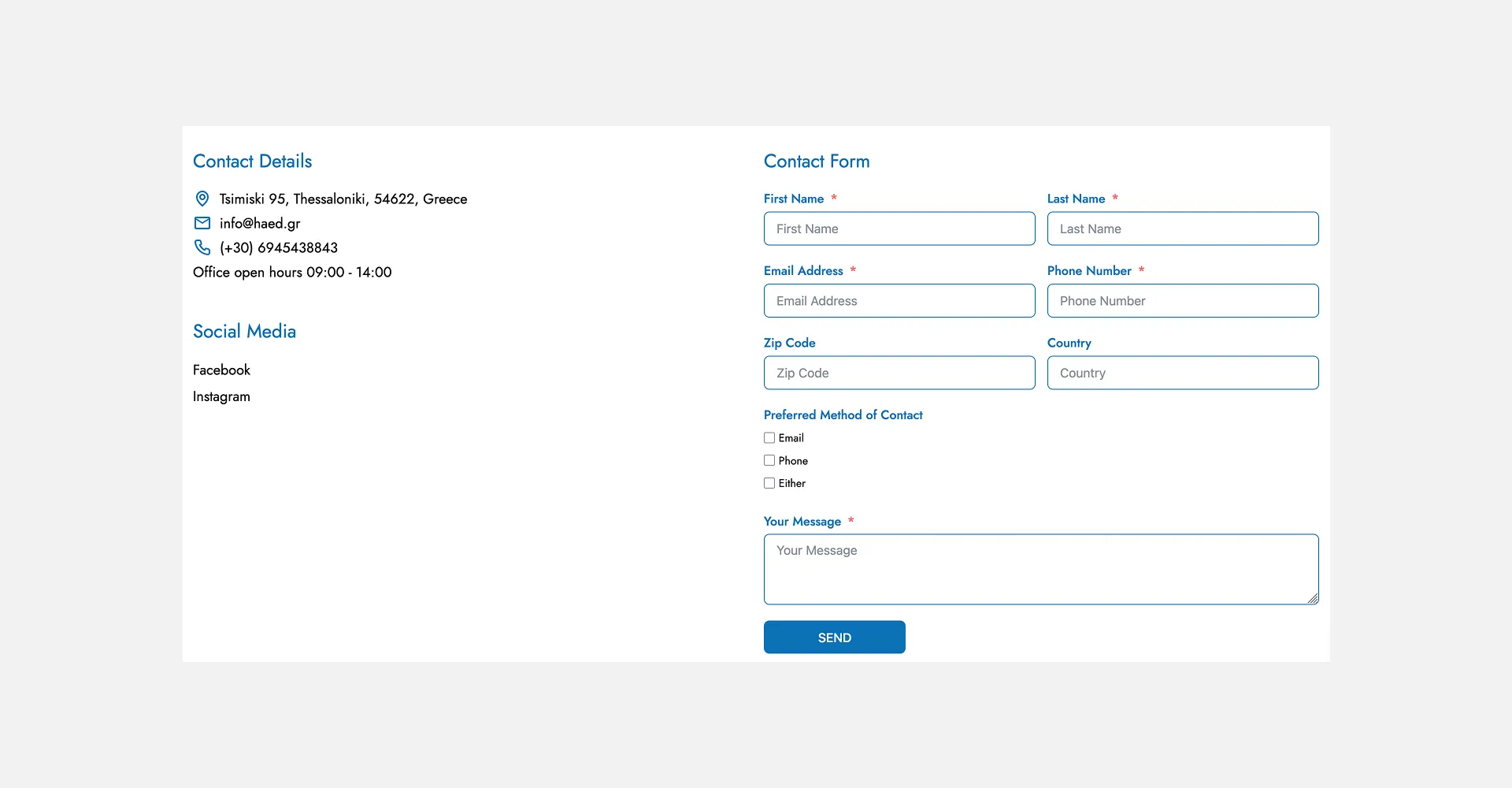
Task: Click inside the Your Message textarea
Action: point(1041,570)
